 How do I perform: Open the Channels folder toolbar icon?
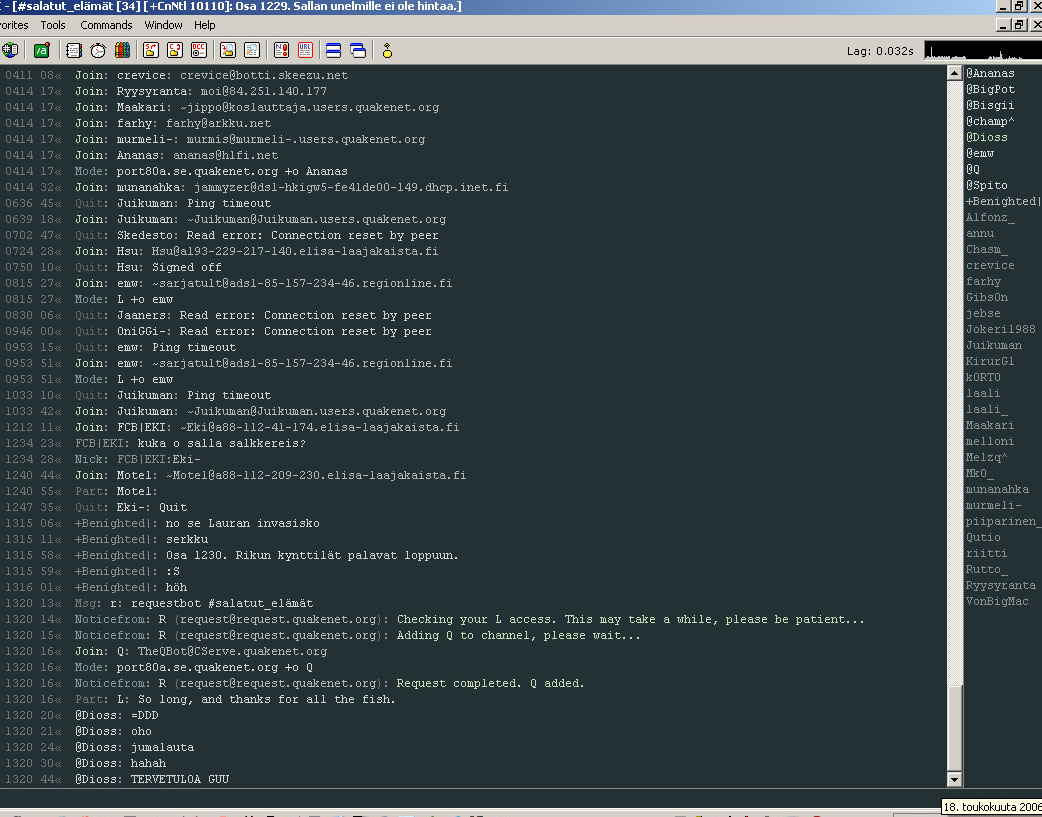(10, 51)
